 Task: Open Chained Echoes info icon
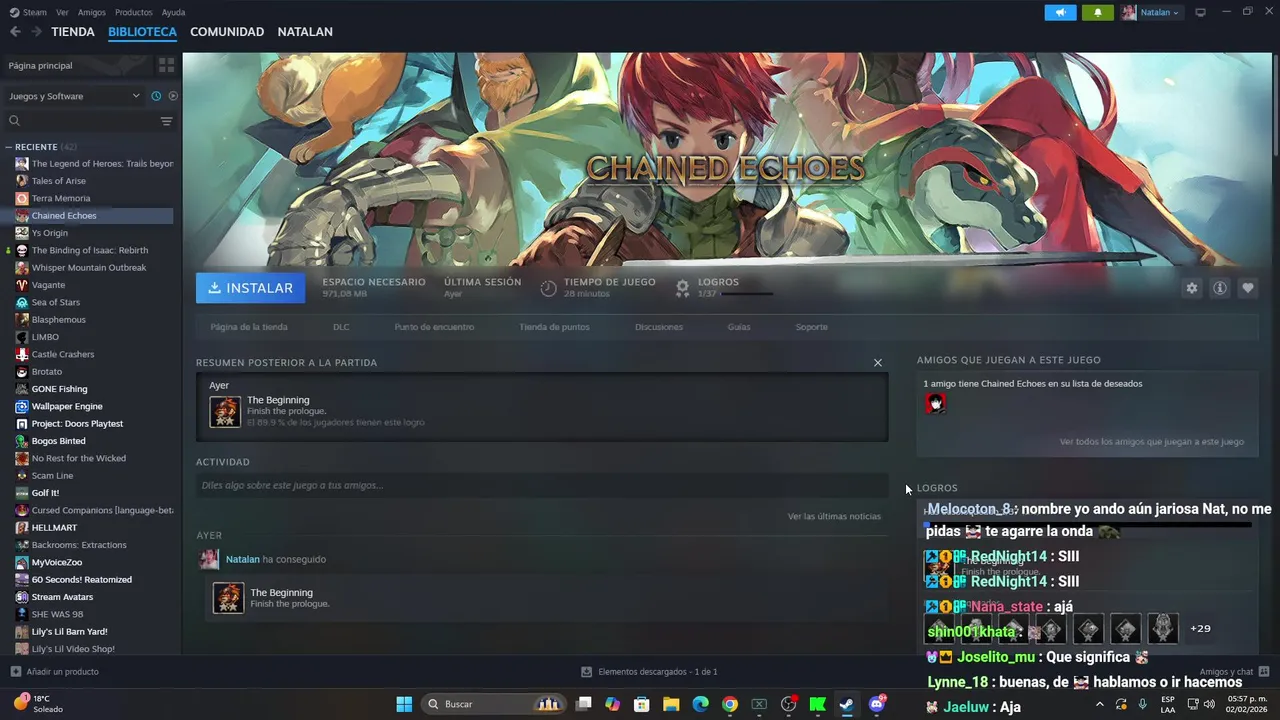pyautogui.click(x=1220, y=288)
